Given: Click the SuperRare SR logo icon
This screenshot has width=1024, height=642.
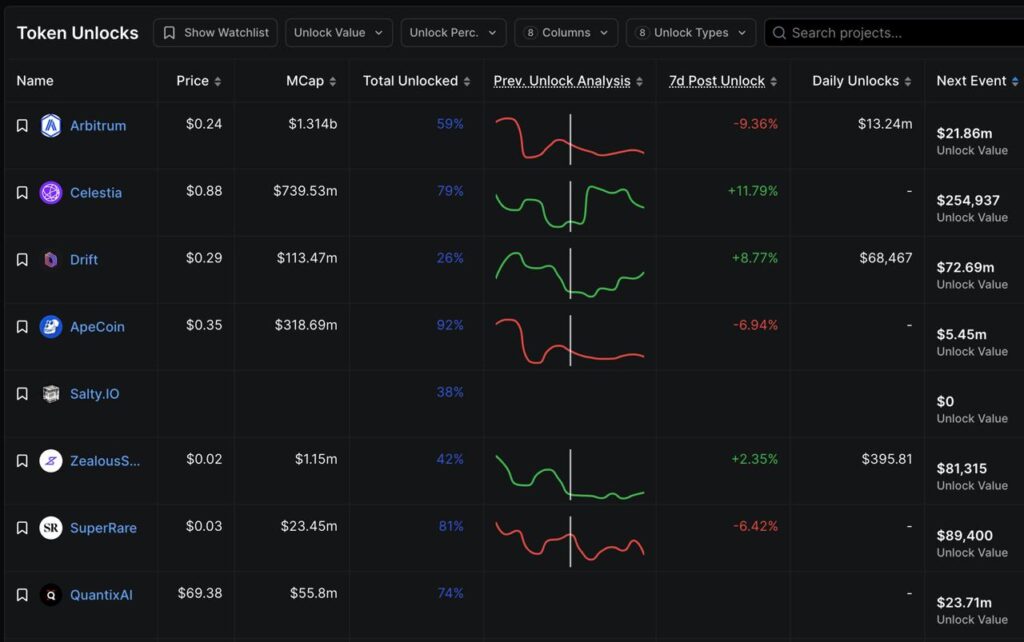Looking at the screenshot, I should (51, 528).
